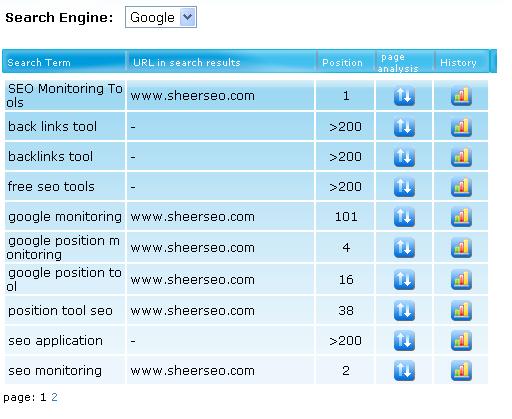Image resolution: width=512 pixels, height=419 pixels.
Task: Open page analysis for seo application
Action: click(x=404, y=341)
